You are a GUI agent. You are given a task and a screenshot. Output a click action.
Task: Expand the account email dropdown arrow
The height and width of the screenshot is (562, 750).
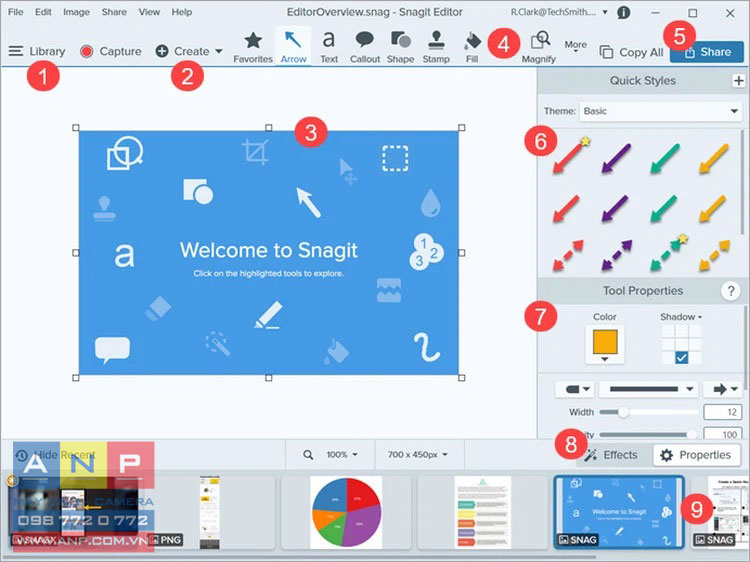(x=605, y=12)
